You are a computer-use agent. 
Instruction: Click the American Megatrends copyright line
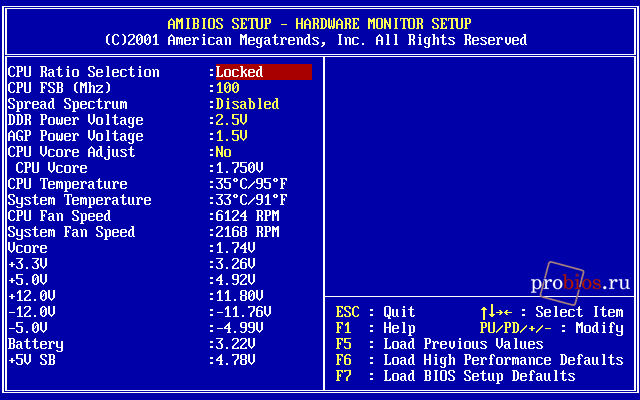pyautogui.click(x=316, y=40)
